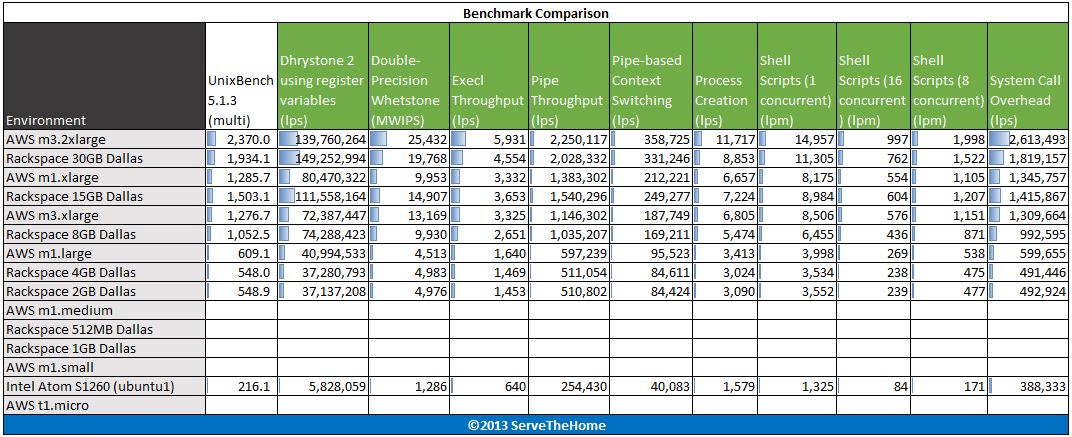
Task: Click the System Call Overhead header
Action: 1027,90
